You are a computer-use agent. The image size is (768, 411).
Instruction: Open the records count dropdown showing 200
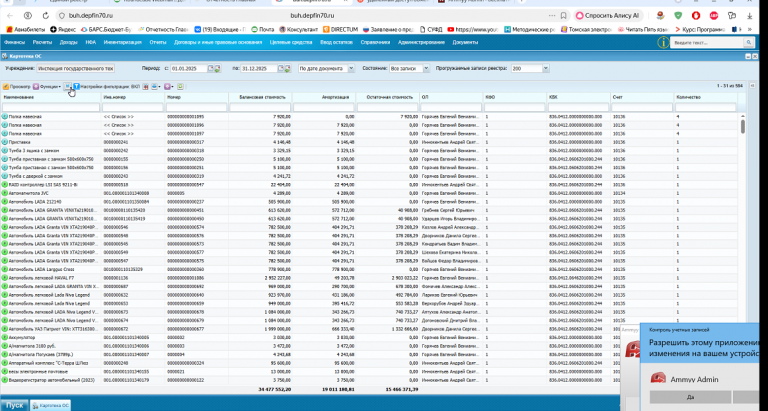coord(546,69)
